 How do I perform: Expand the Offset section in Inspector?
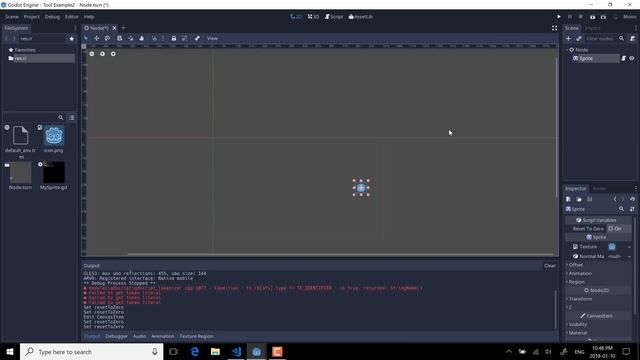tap(576, 265)
